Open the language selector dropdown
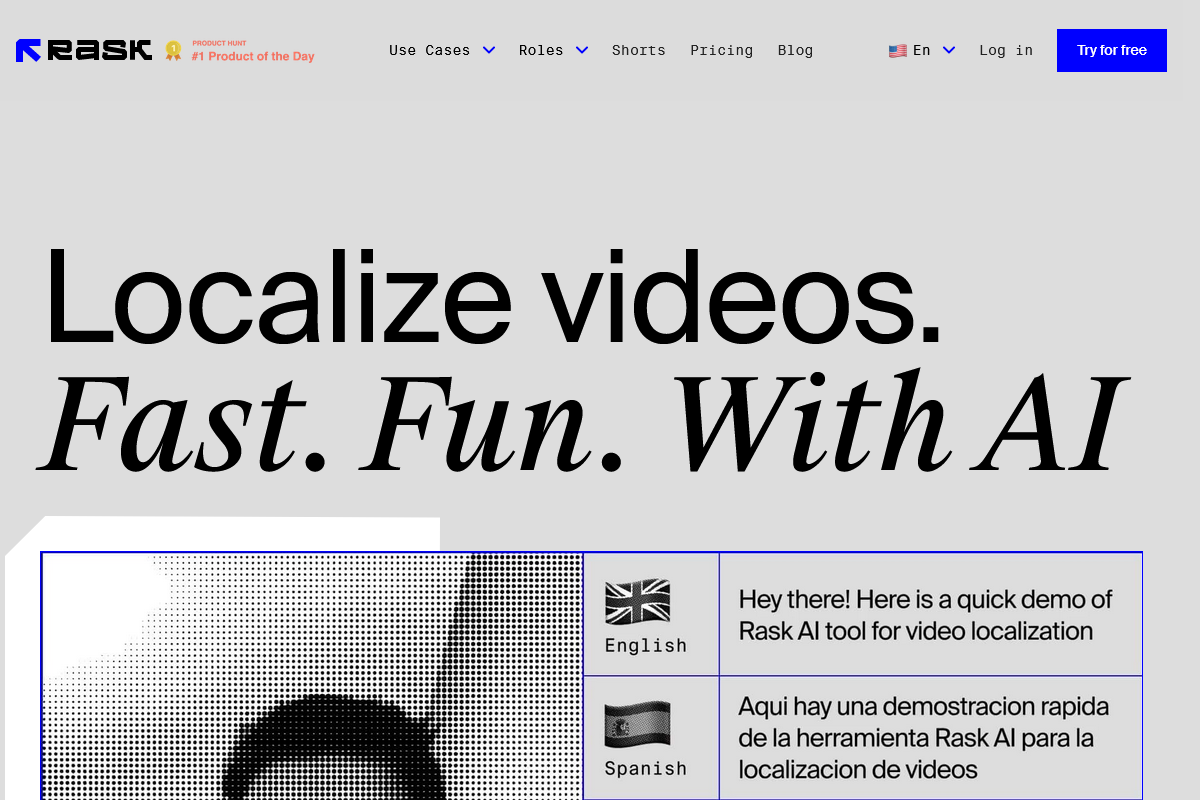This screenshot has height=800, width=1200. [x=921, y=50]
